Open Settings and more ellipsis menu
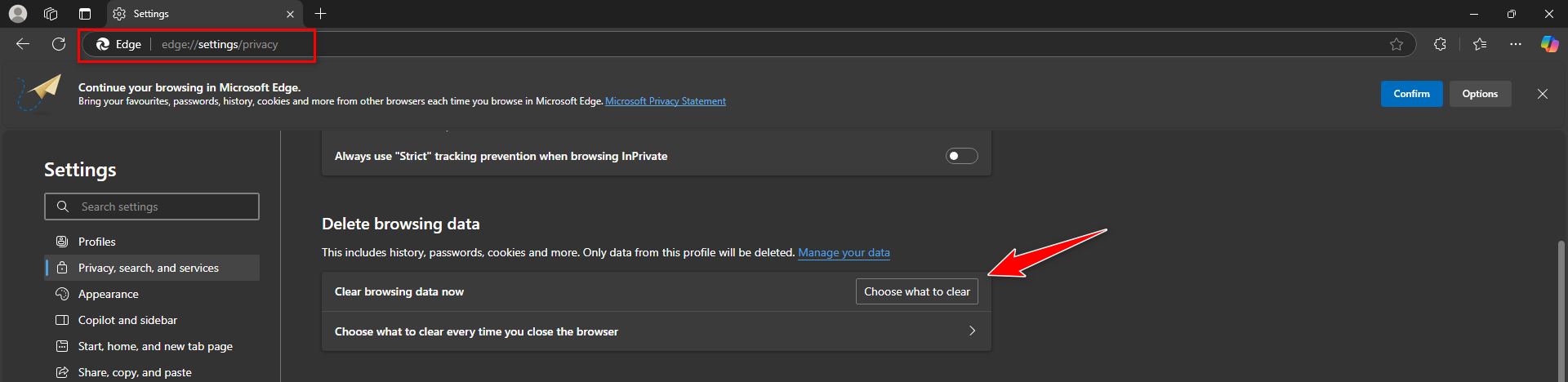This screenshot has height=382, width=1568. point(1516,44)
